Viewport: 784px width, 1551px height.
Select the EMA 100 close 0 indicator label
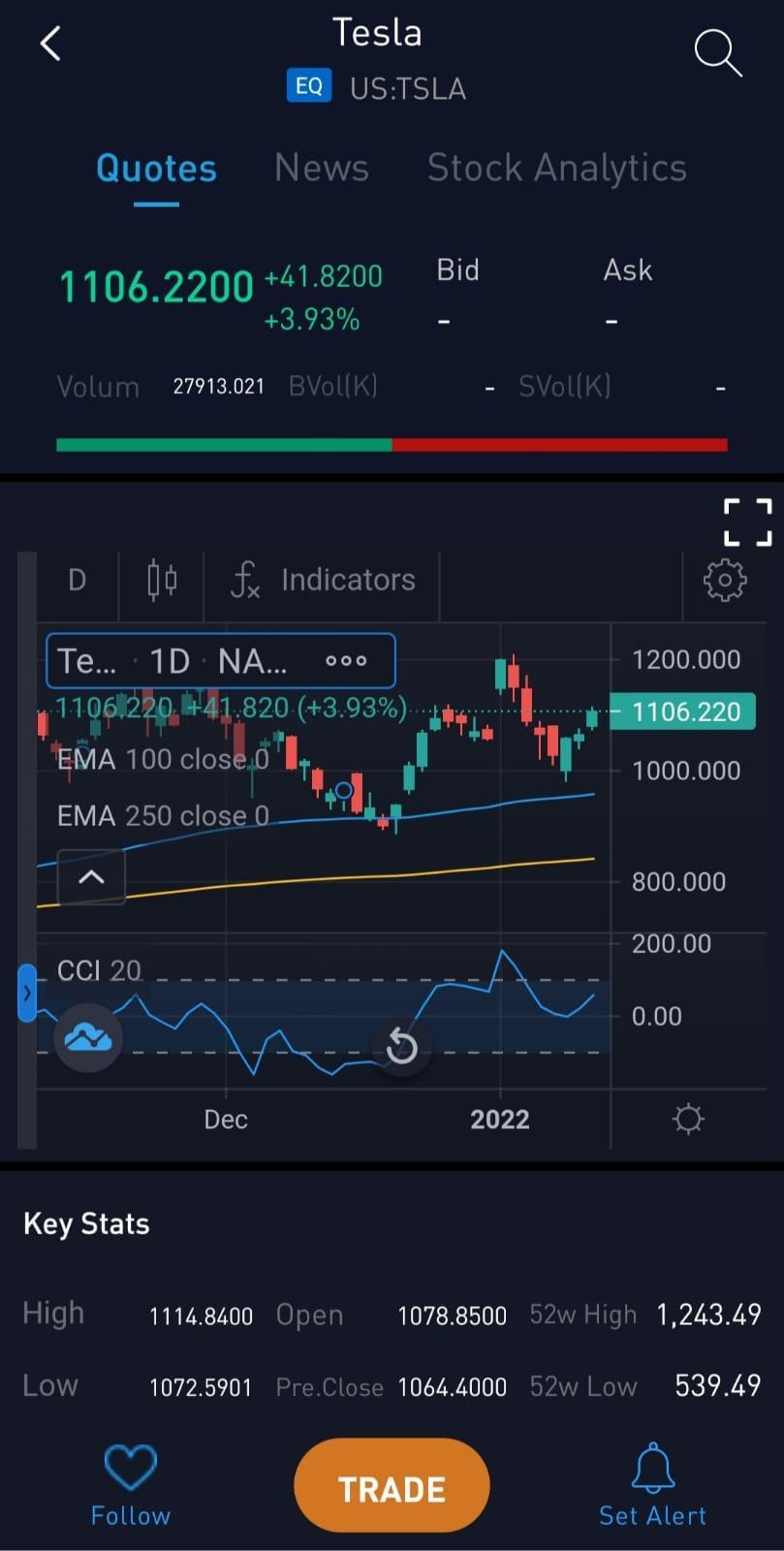[x=163, y=760]
